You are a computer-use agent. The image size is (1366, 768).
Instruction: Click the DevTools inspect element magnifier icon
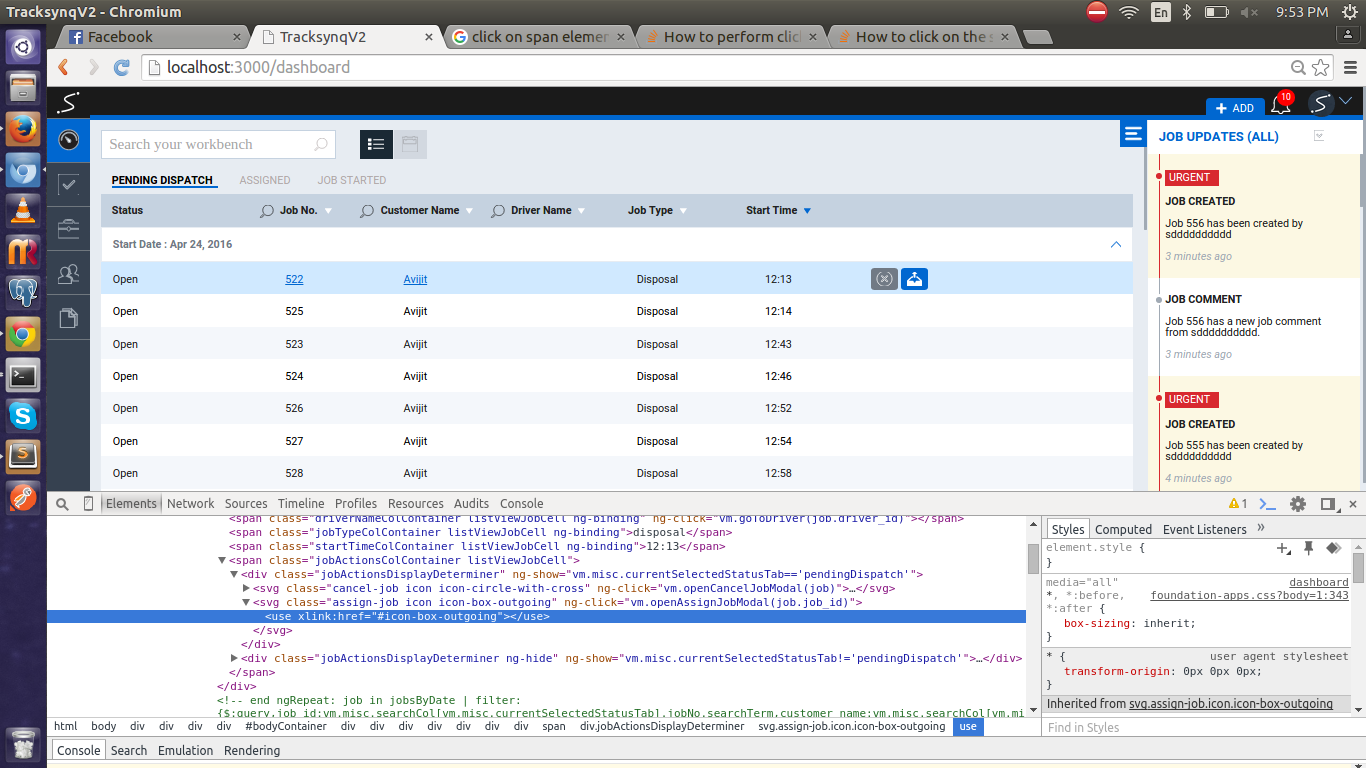[x=62, y=504]
